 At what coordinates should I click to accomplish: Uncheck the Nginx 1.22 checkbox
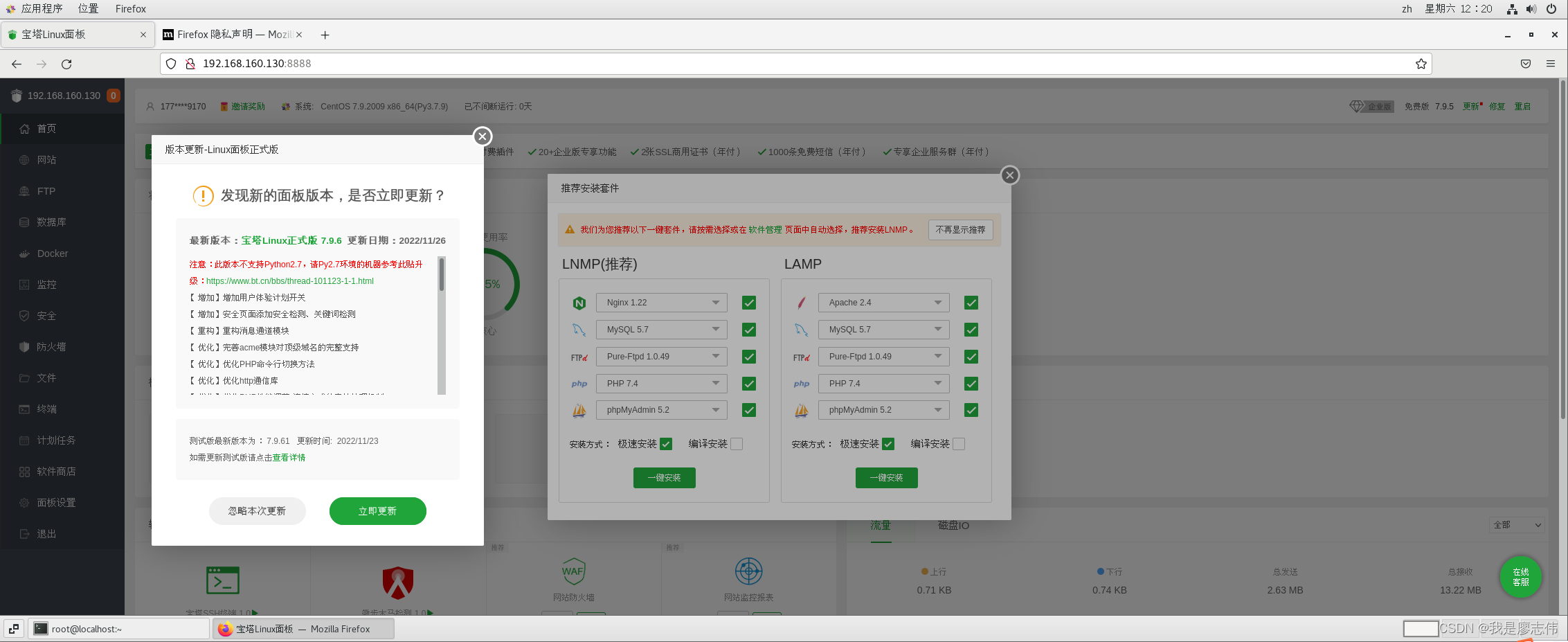click(x=749, y=303)
